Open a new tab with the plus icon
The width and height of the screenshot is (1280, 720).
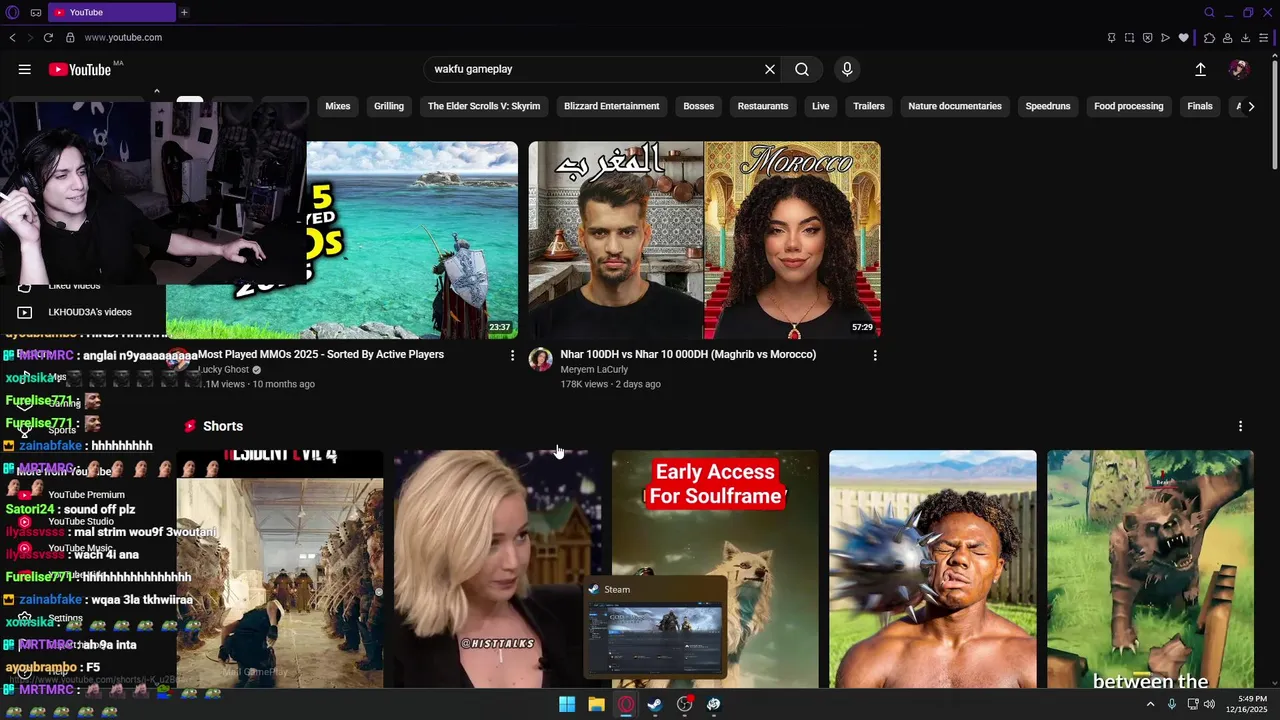point(184,12)
